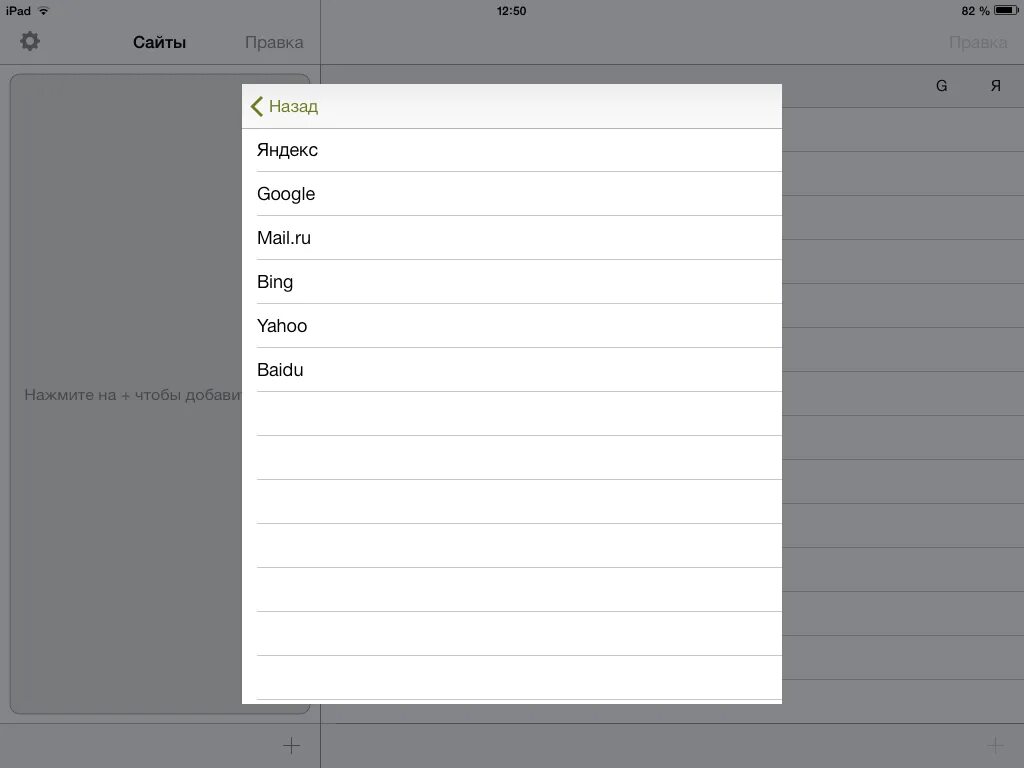The width and height of the screenshot is (1024, 768).
Task: Select Yahoo search engine
Action: pos(511,325)
